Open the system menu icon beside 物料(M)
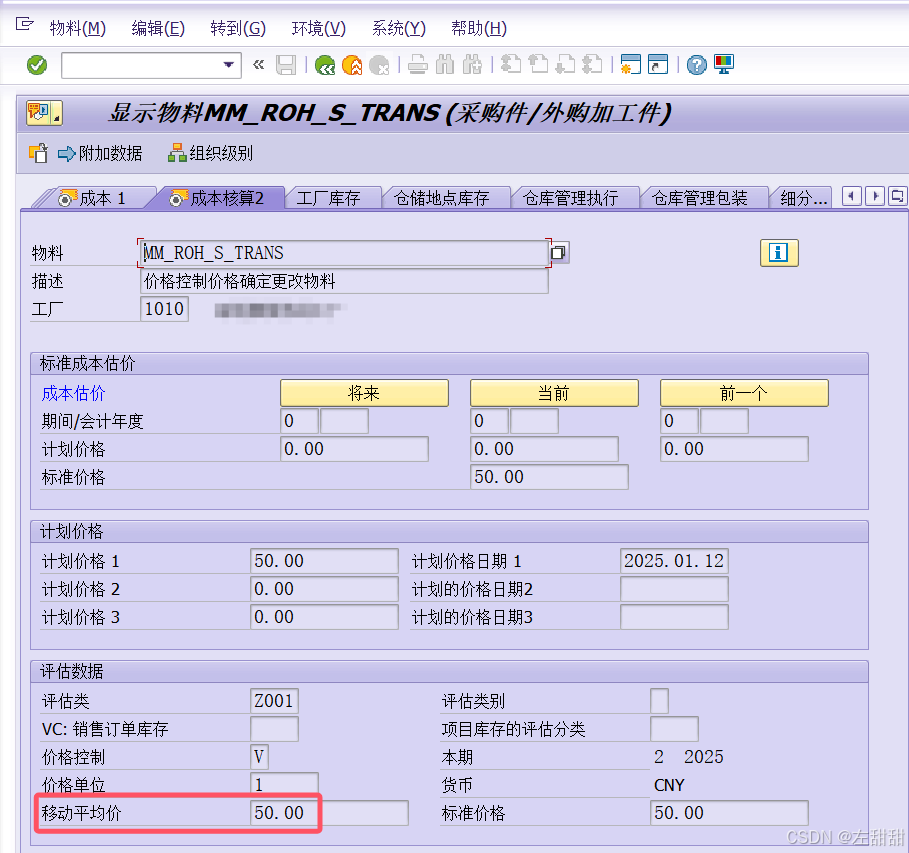Viewport: 909px width, 853px height. coord(24,24)
